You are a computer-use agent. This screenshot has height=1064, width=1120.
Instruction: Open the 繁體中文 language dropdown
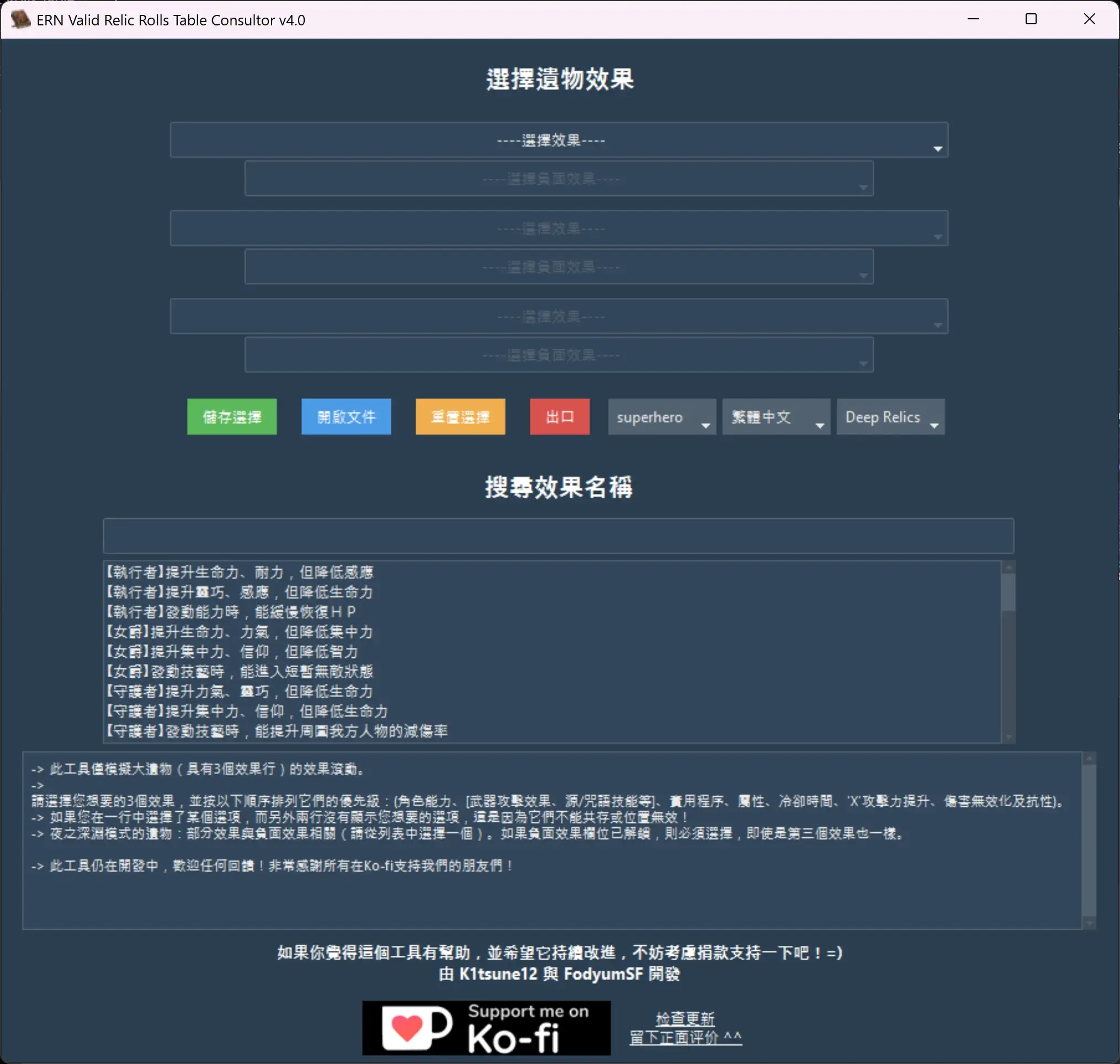tap(776, 417)
